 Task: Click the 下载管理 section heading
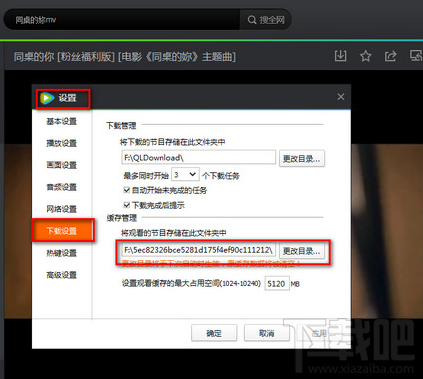[x=121, y=125]
